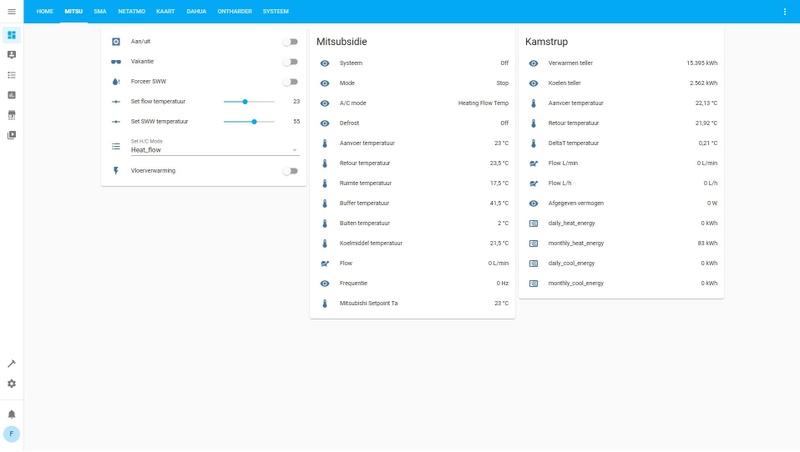Click the Set flow temperatuur slider
Image resolution: width=800 pixels, height=452 pixels.
point(249,102)
